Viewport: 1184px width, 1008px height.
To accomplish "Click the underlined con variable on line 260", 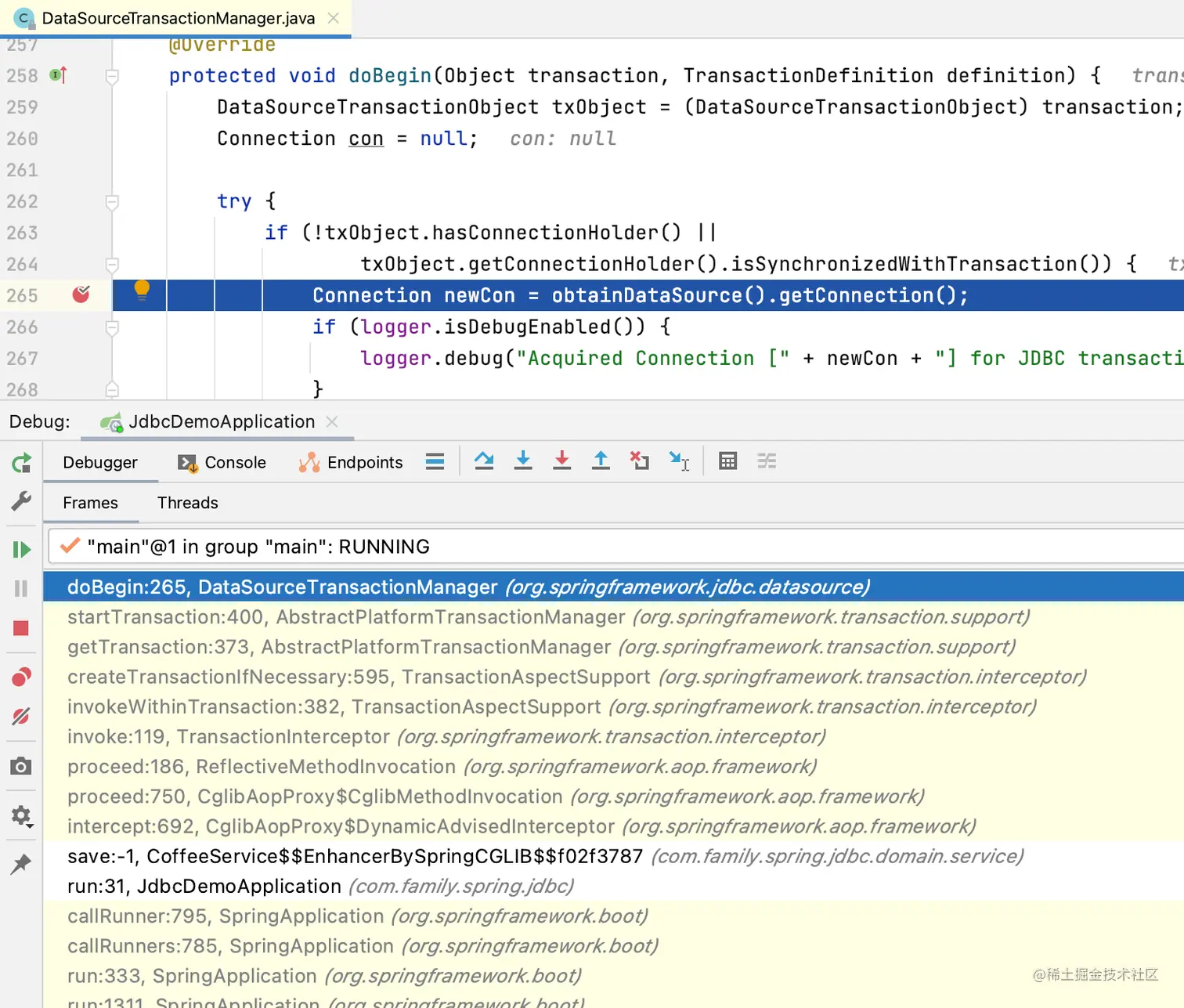I will tap(366, 139).
